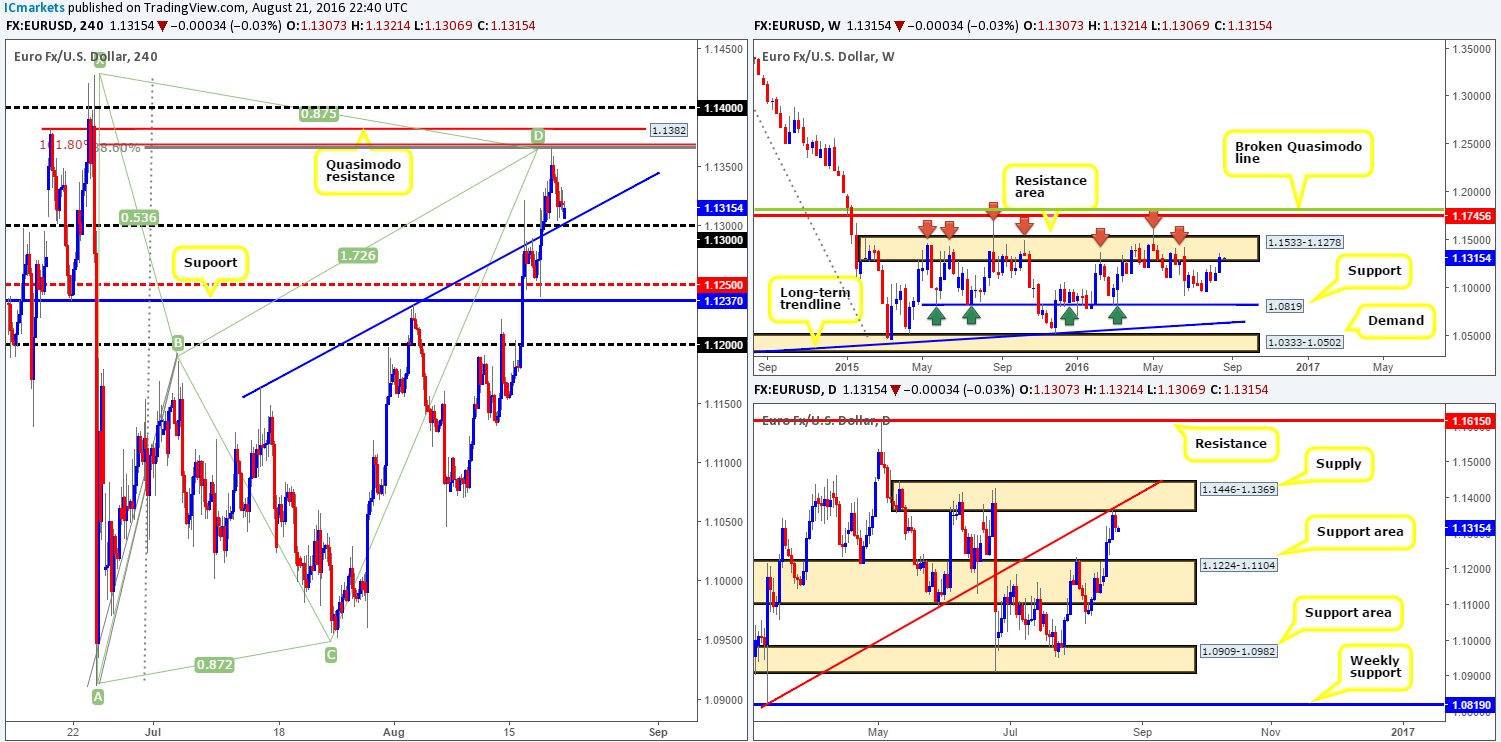Click the Broken Quasimodo line callout
1501x742 pixels.
pos(1298,151)
